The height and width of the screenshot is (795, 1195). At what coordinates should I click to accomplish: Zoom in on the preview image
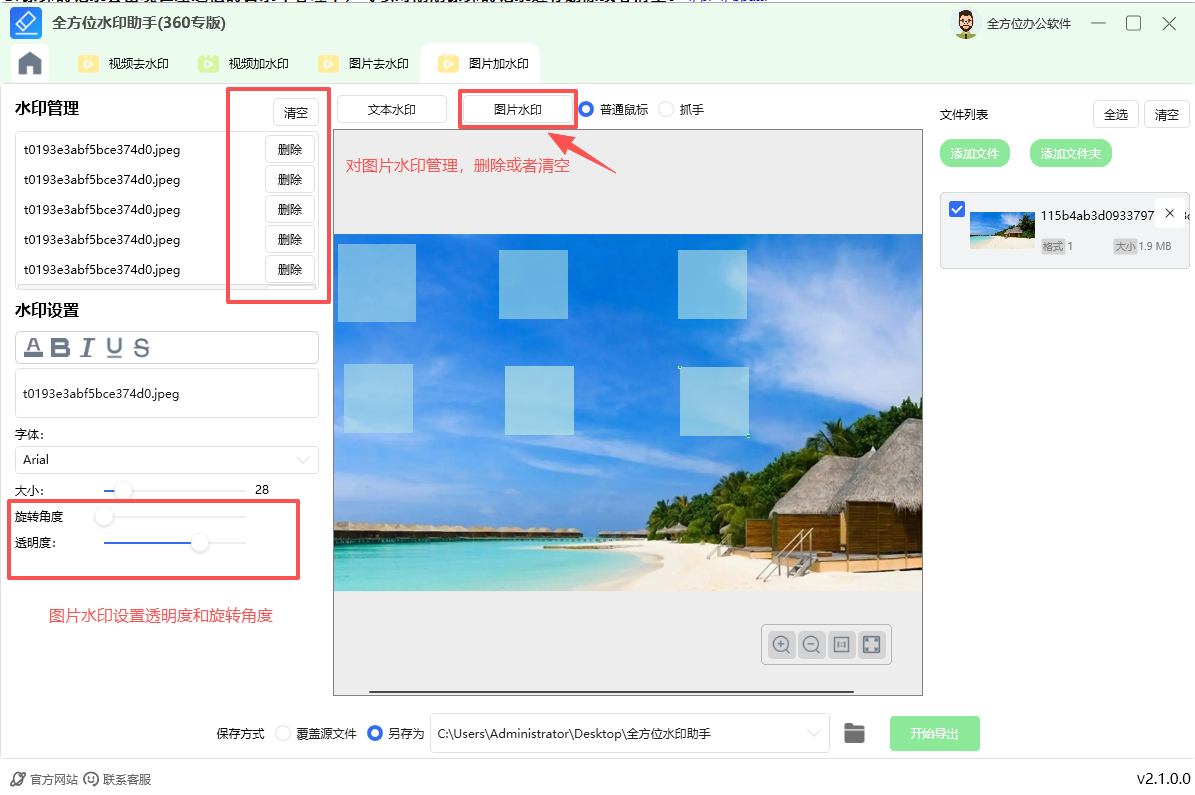(x=780, y=644)
